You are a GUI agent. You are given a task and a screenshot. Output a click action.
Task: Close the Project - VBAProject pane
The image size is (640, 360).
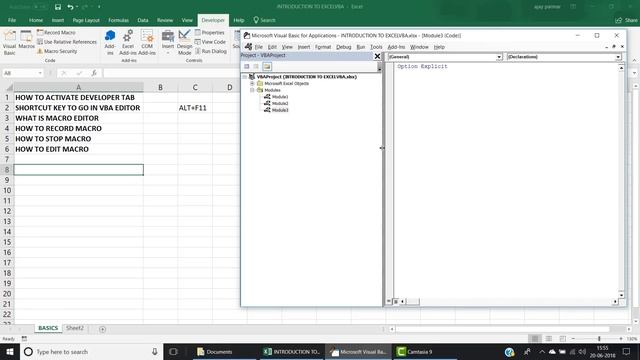point(377,56)
